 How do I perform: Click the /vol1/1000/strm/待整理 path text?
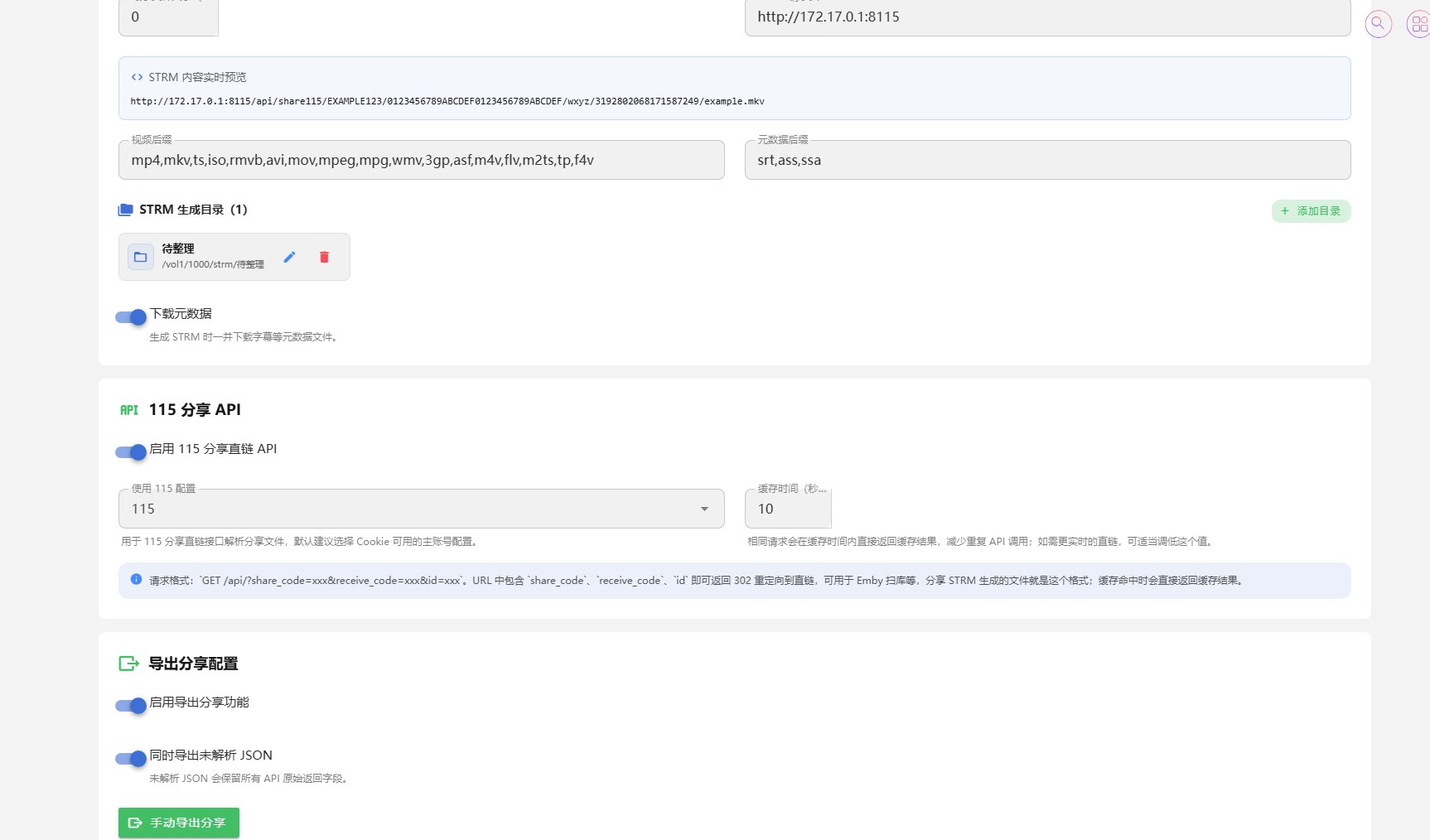[213, 264]
